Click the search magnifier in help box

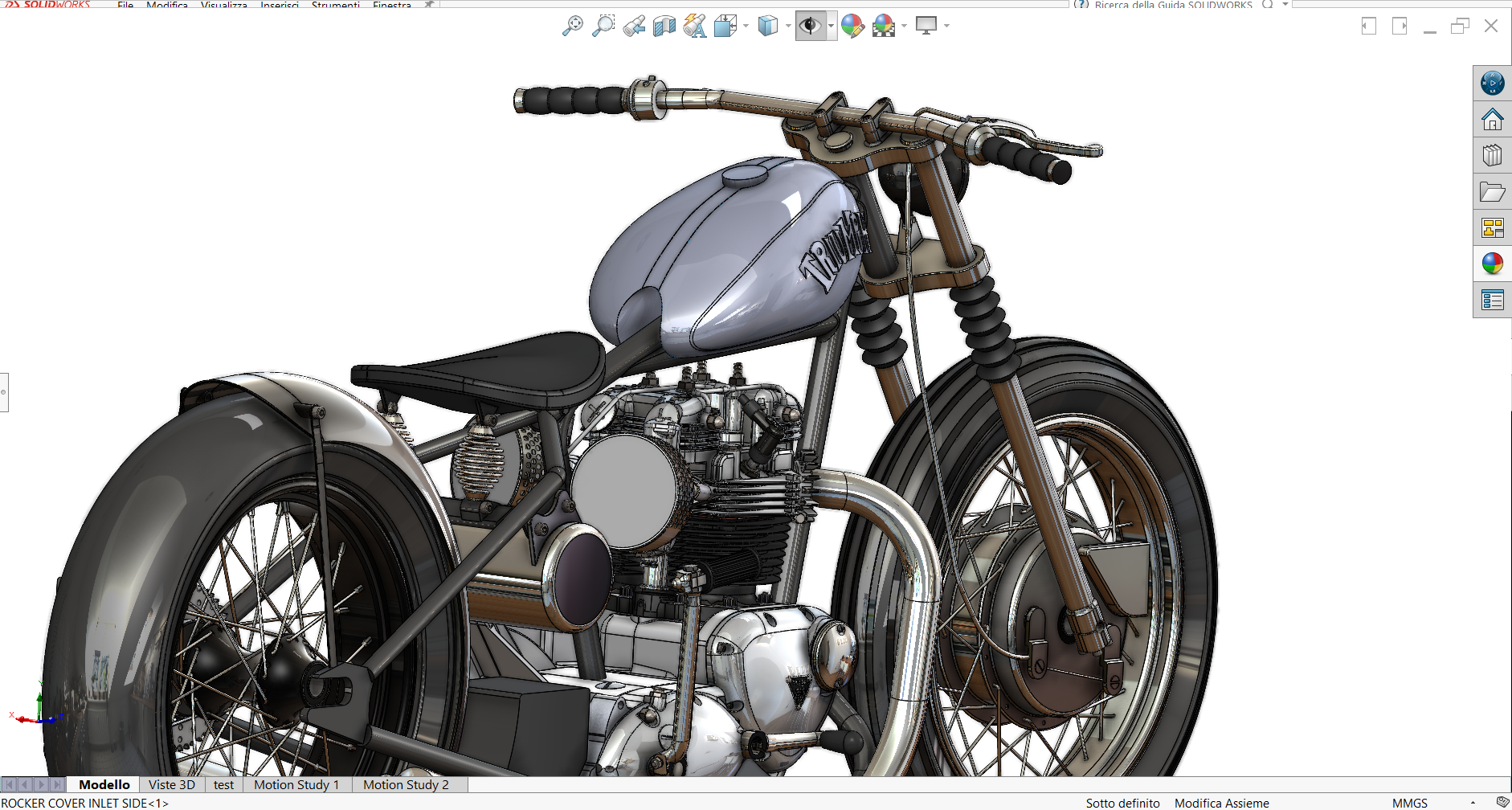coord(1268,4)
